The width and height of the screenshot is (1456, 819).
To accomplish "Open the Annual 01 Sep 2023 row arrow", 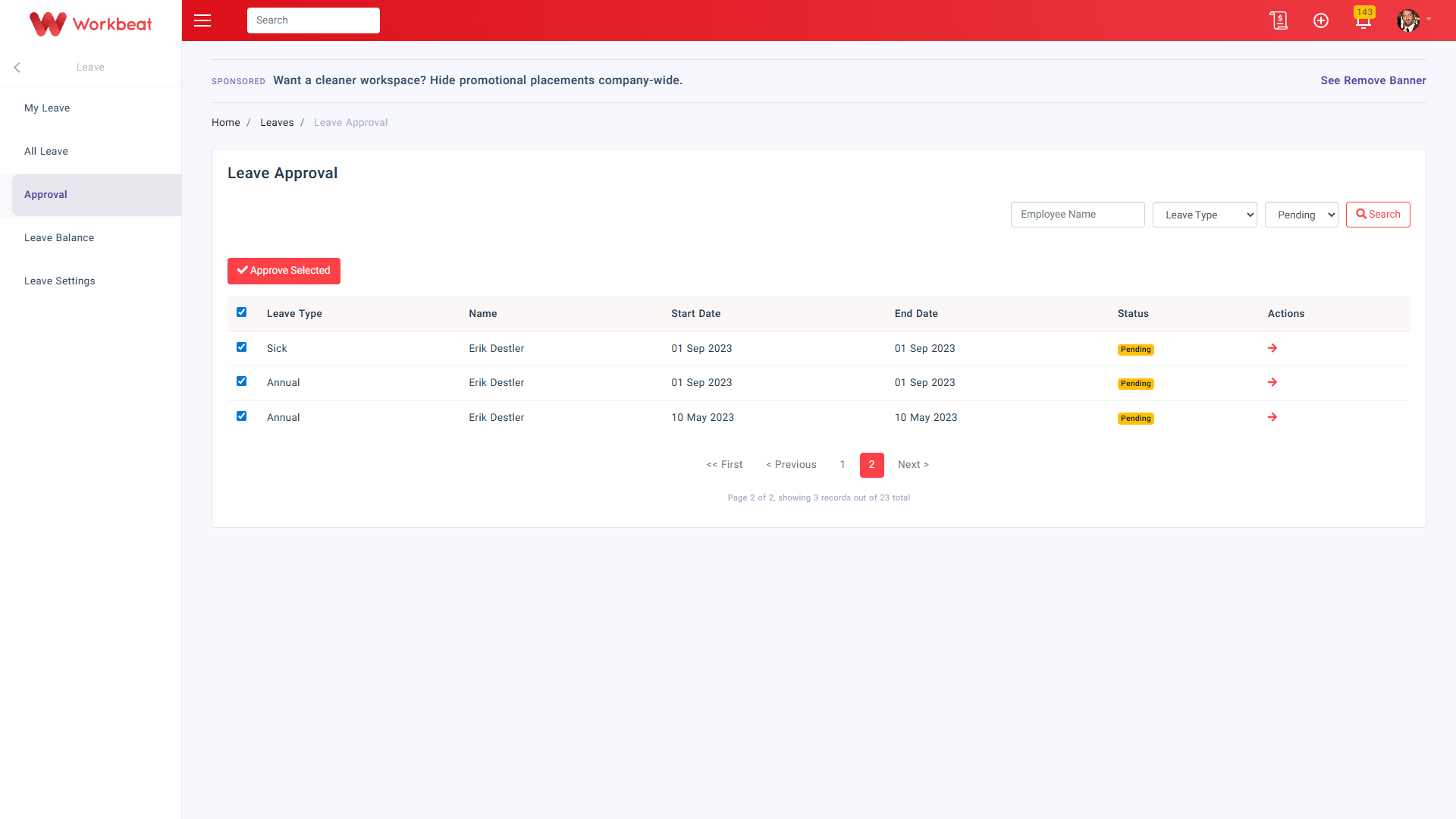I will (x=1272, y=382).
